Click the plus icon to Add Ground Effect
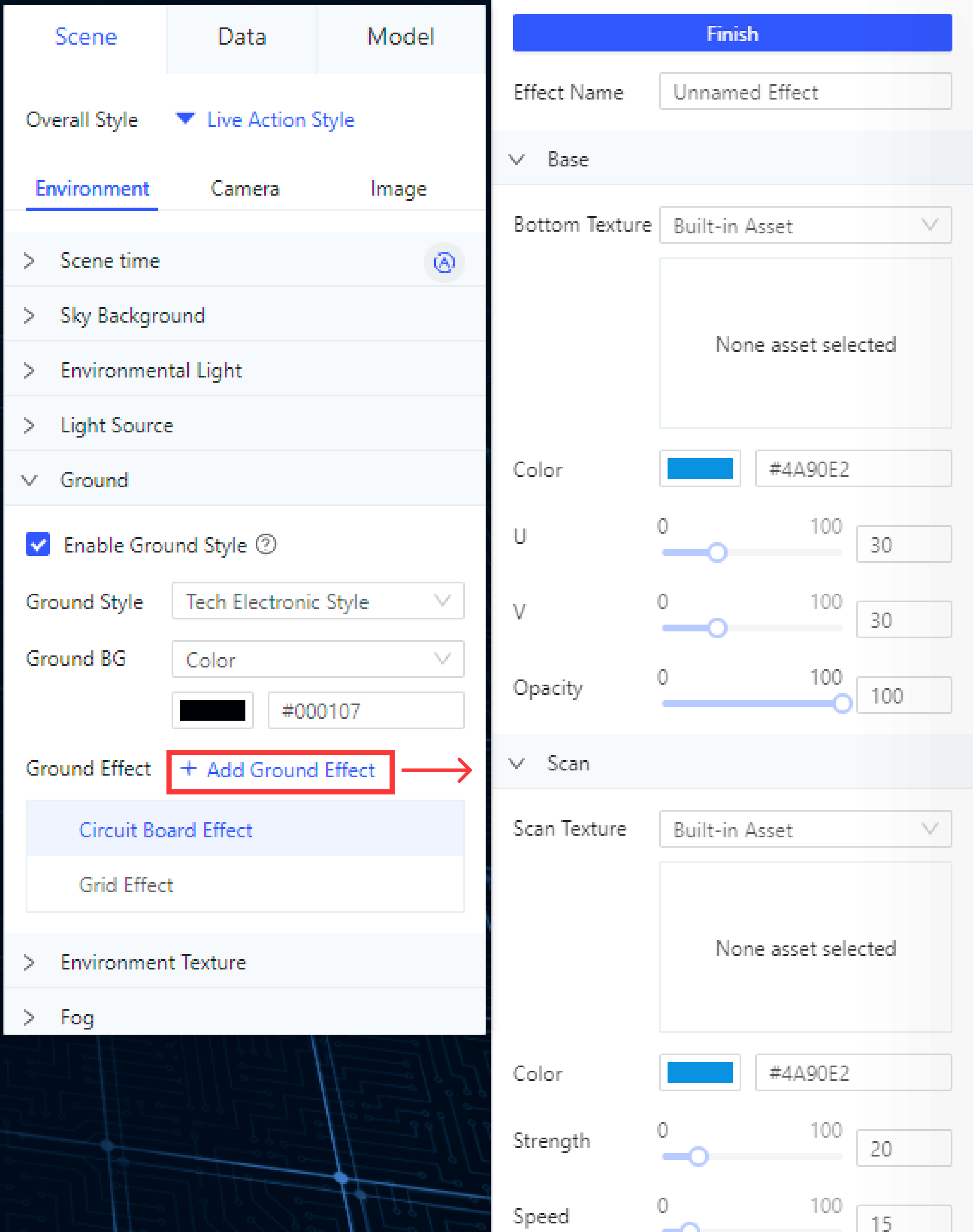973x1232 pixels. pyautogui.click(x=189, y=770)
